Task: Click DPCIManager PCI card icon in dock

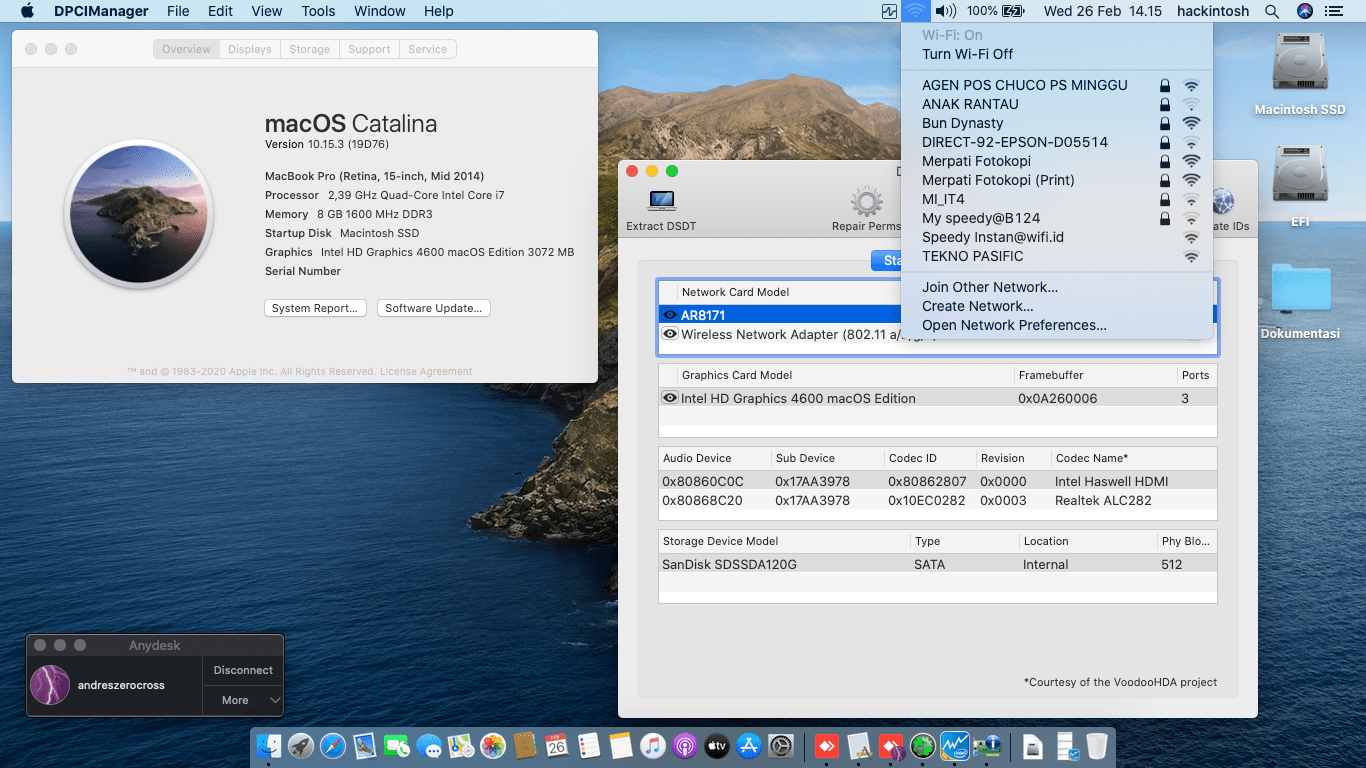Action: pyautogui.click(x=986, y=745)
